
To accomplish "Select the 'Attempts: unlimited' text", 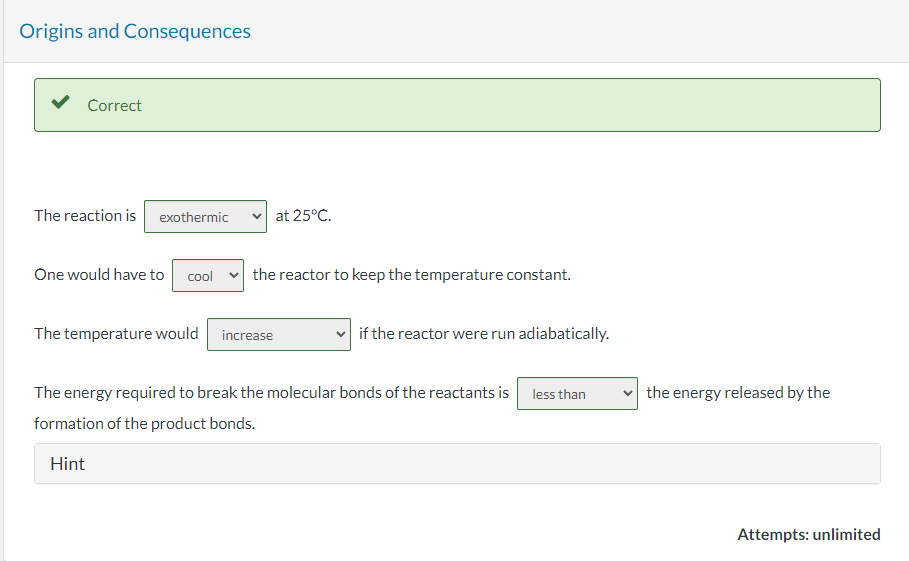I will pyautogui.click(x=809, y=534).
